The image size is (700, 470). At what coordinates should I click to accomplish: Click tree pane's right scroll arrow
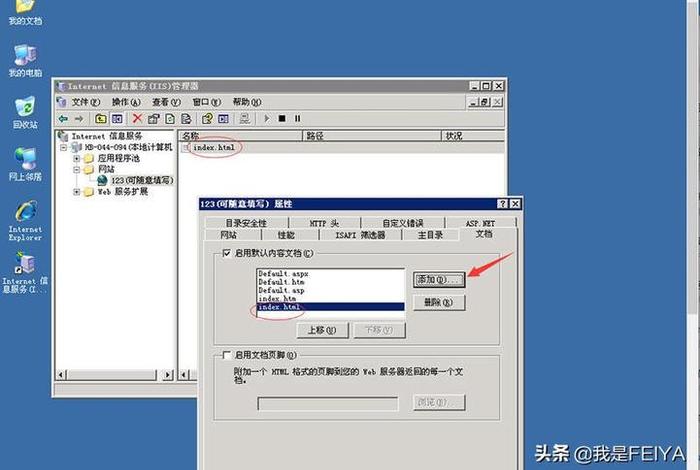[x=168, y=375]
